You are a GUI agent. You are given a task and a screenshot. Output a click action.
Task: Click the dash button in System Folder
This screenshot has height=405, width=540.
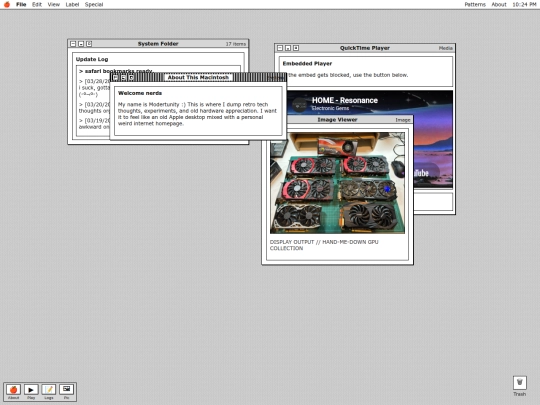(73, 44)
